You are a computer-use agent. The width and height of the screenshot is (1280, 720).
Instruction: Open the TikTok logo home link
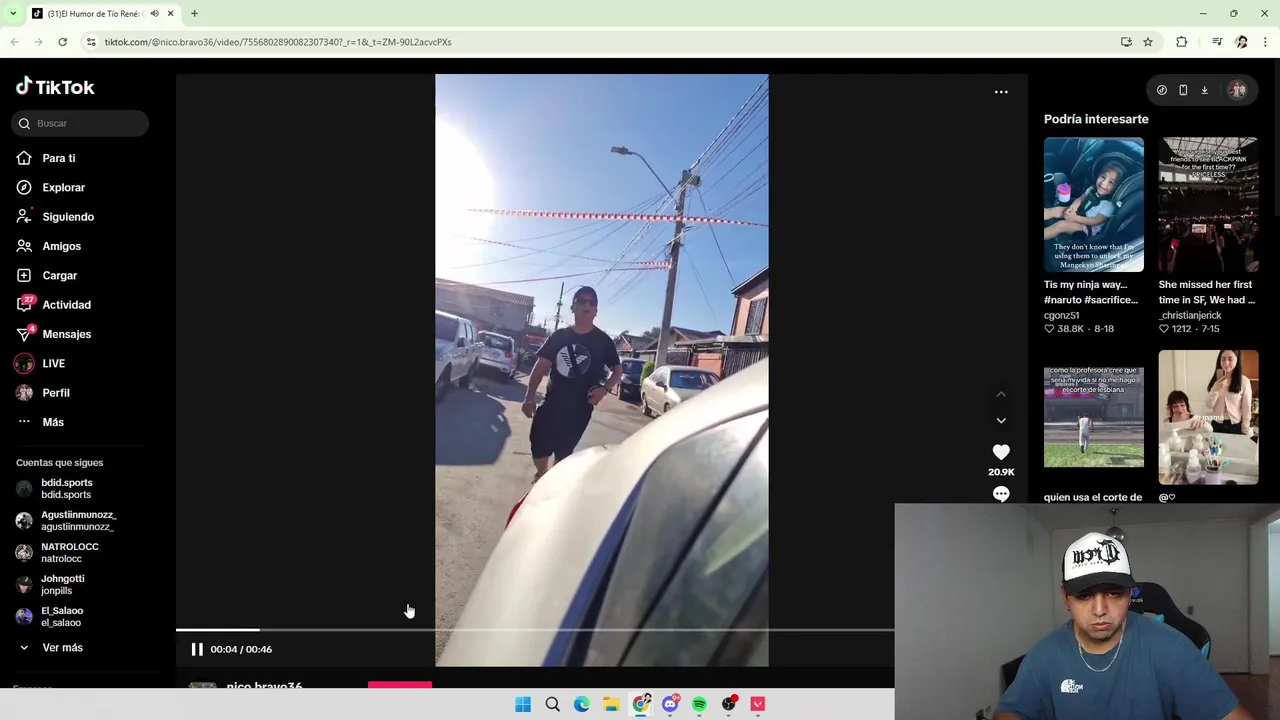(x=55, y=87)
